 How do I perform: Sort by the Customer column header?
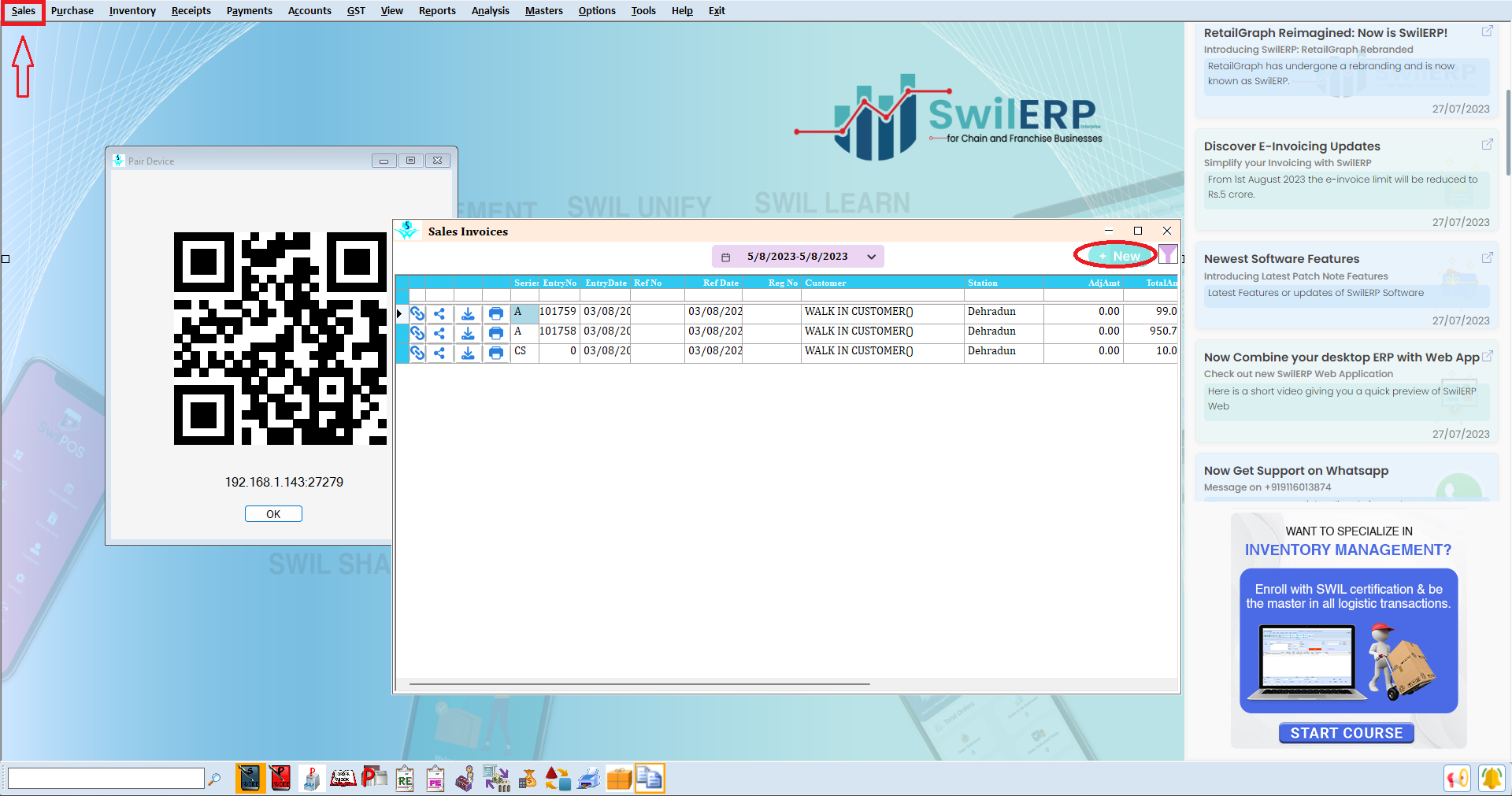coord(882,283)
